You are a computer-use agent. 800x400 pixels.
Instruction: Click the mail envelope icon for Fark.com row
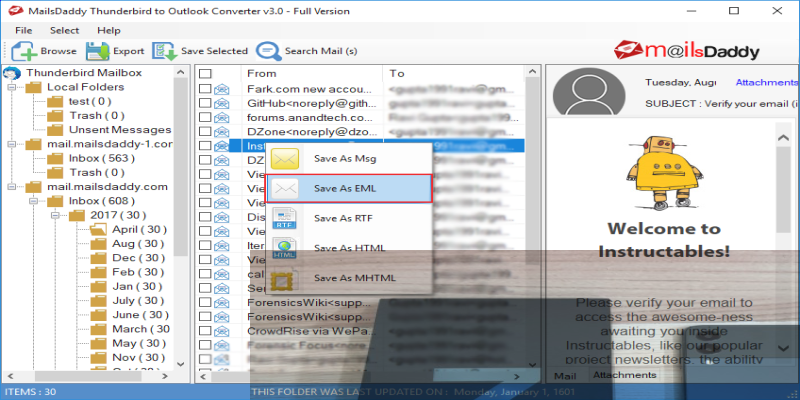[x=221, y=89]
